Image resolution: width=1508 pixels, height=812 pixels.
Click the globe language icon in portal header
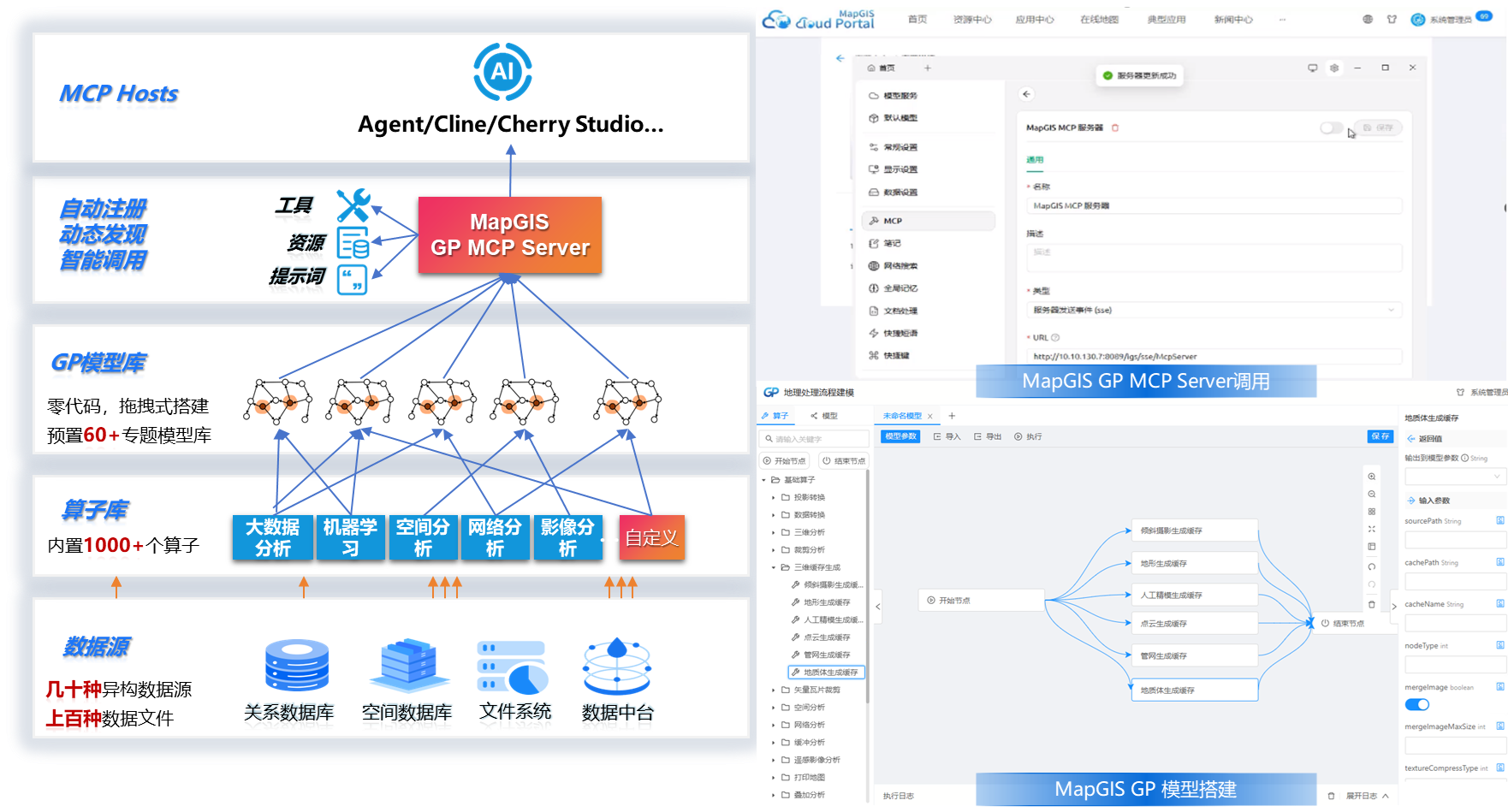(1368, 20)
